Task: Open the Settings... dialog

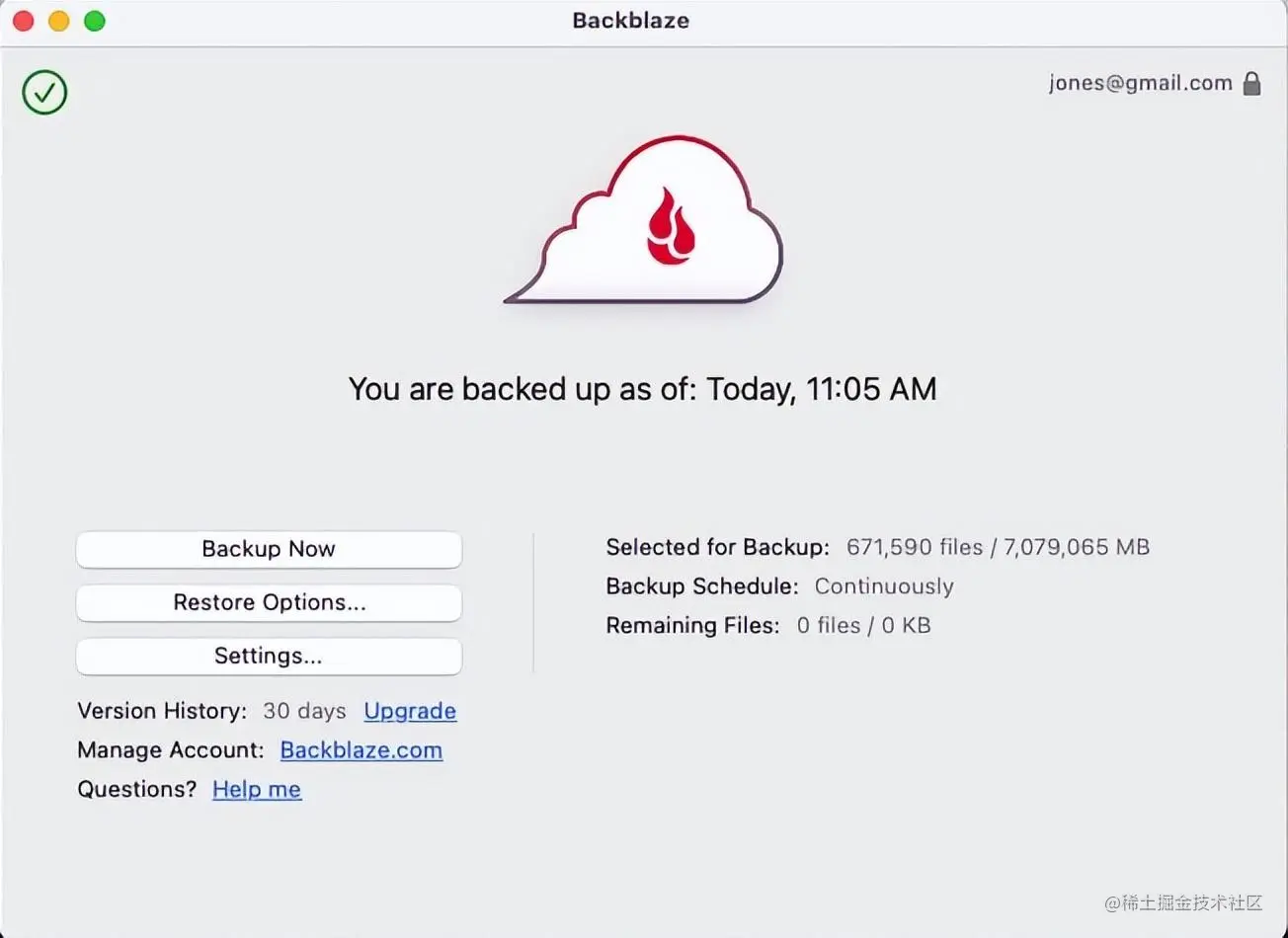Action: pyautogui.click(x=269, y=657)
